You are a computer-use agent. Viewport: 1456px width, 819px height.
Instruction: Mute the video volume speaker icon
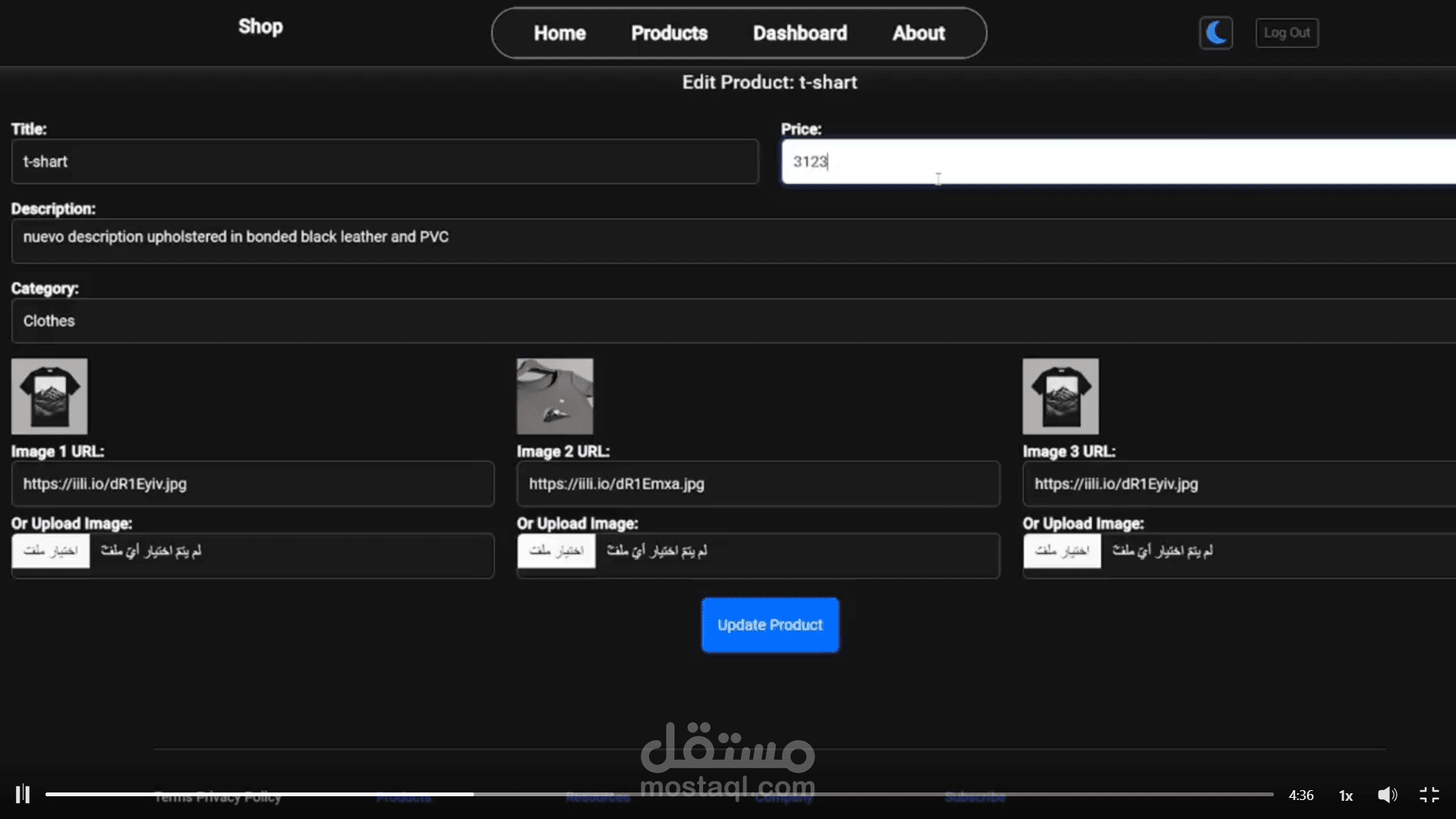point(1387,795)
